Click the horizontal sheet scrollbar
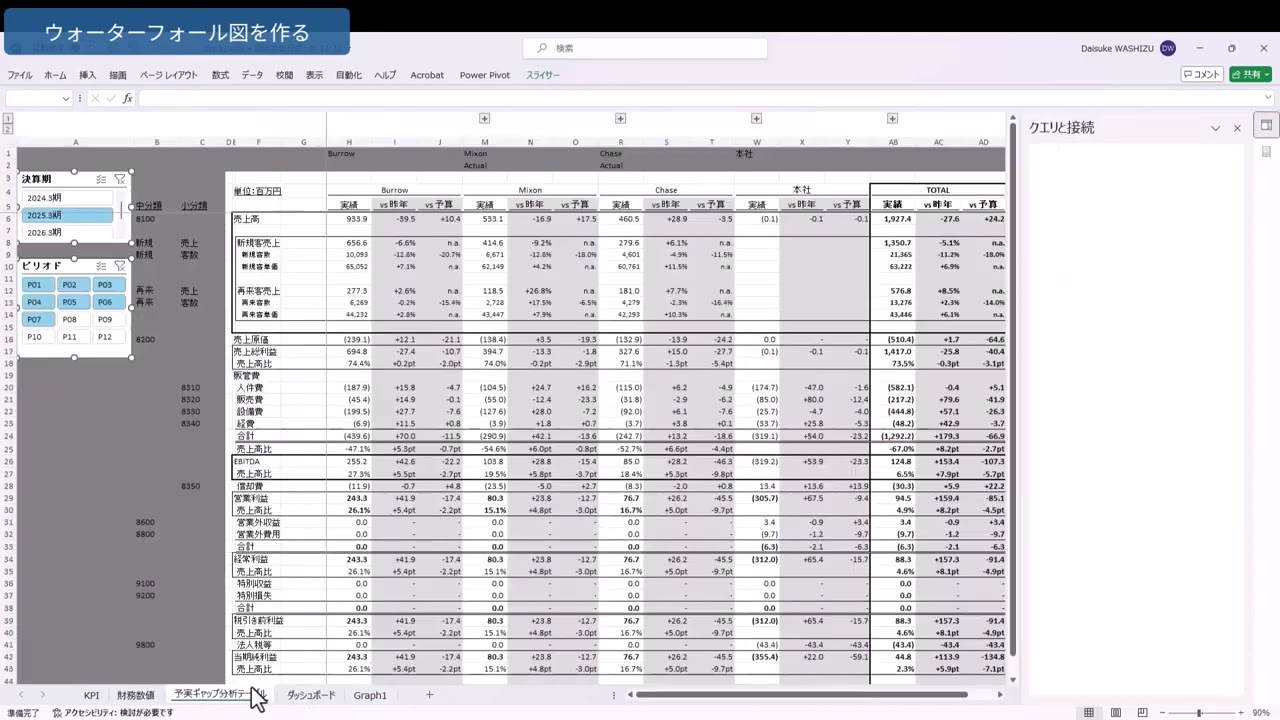The width and height of the screenshot is (1280, 720). pos(801,695)
